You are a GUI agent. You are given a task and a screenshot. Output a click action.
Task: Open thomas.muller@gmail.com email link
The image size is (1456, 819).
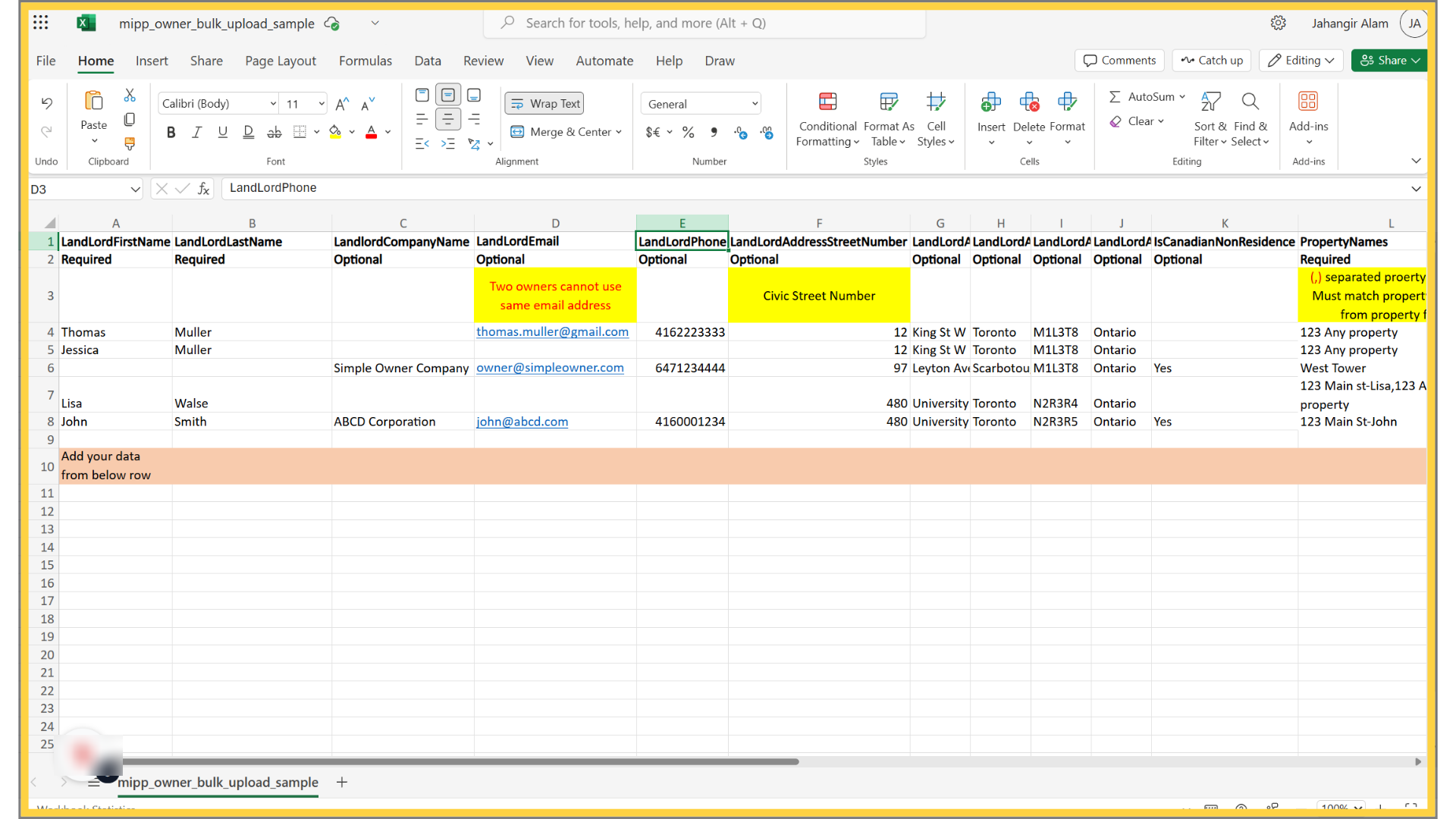552,332
